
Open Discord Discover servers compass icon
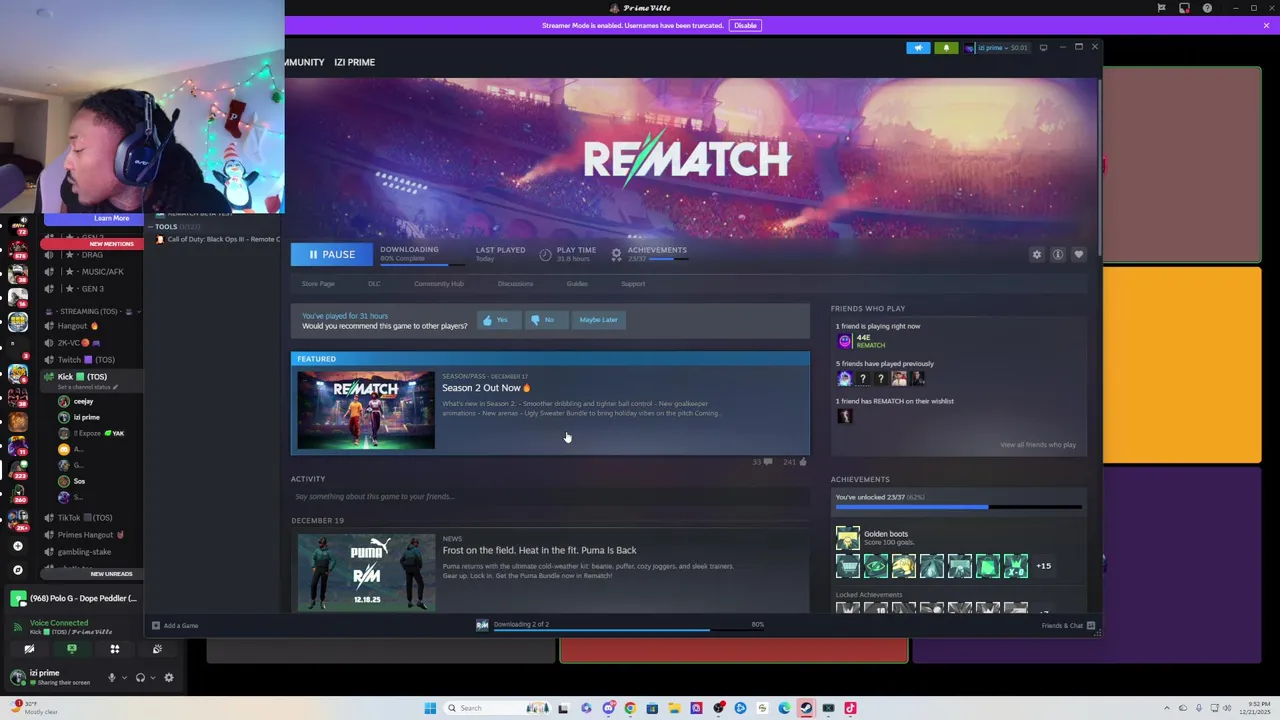17,570
